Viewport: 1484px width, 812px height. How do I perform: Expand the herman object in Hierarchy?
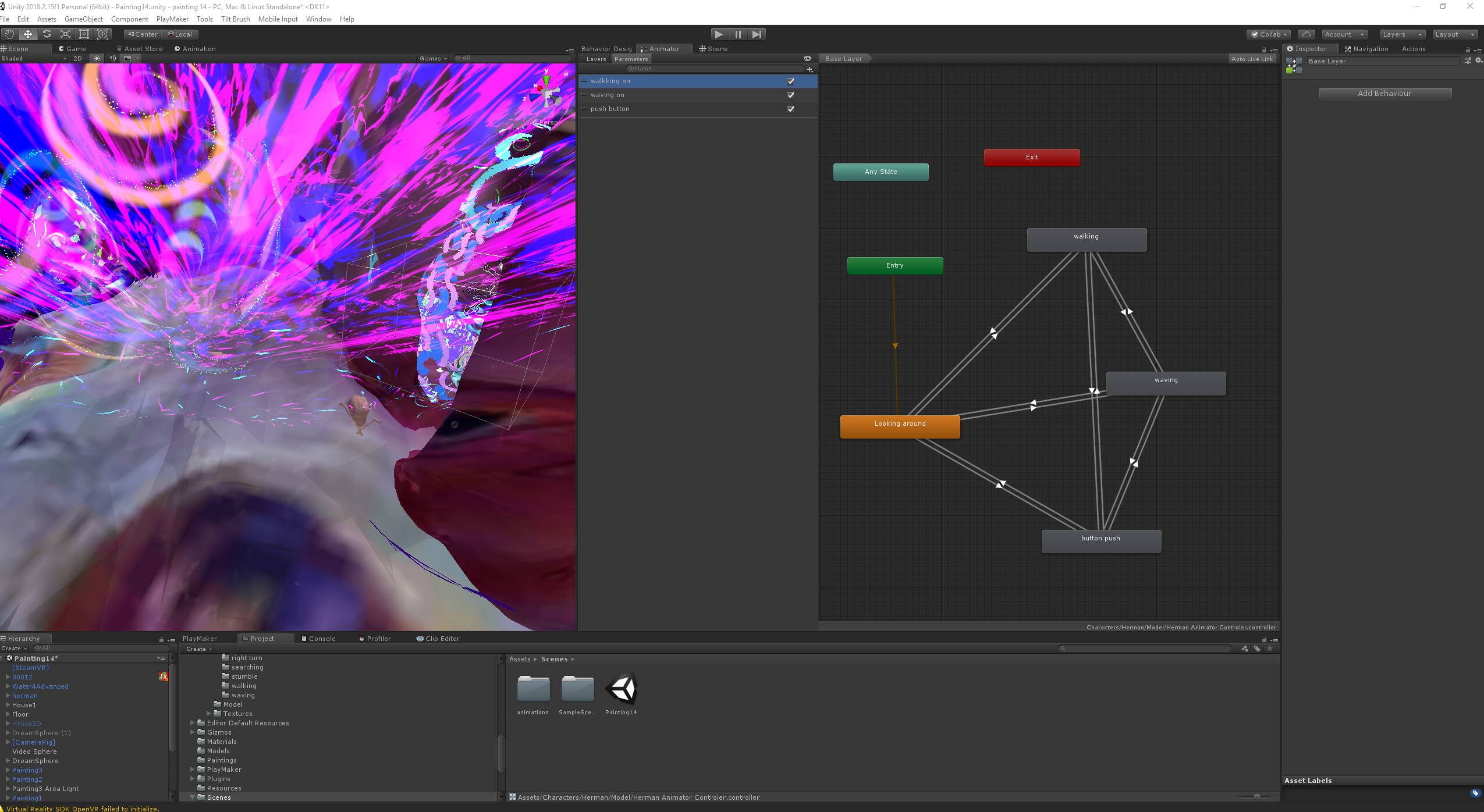pyautogui.click(x=8, y=696)
